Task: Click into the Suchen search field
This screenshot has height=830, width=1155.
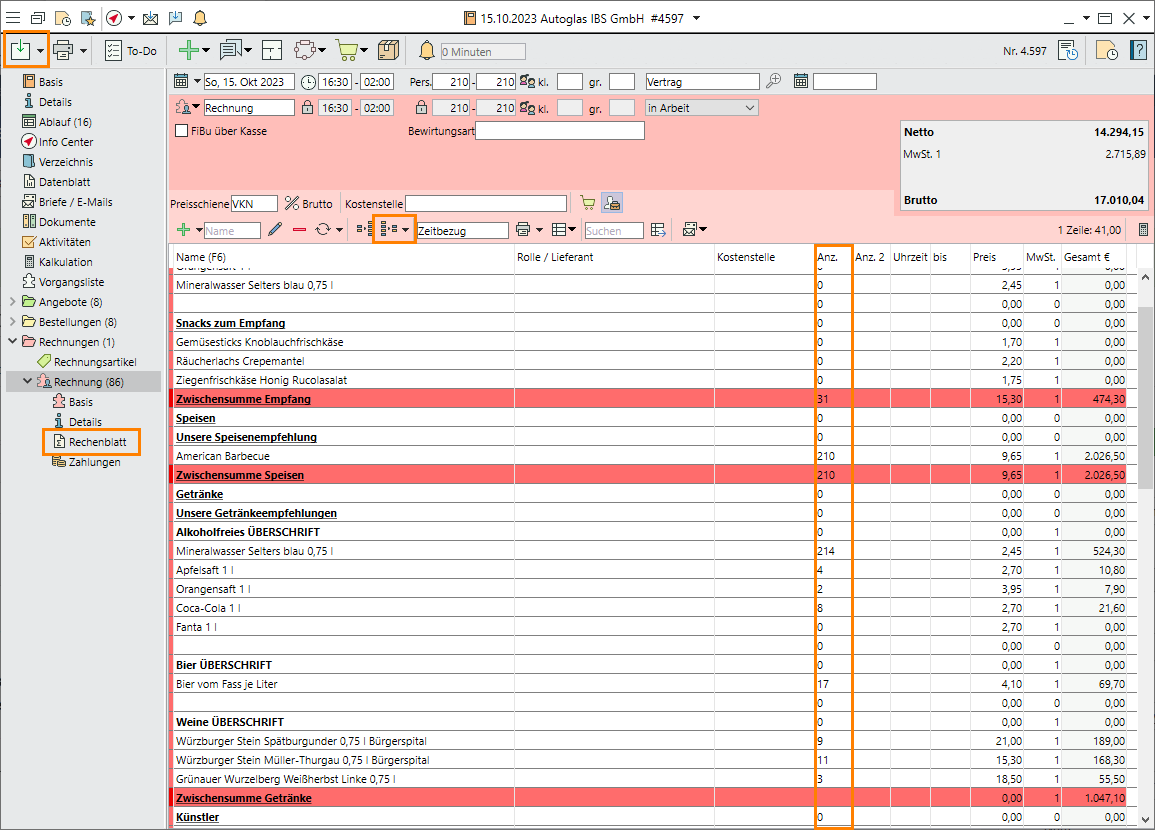Action: click(x=613, y=231)
